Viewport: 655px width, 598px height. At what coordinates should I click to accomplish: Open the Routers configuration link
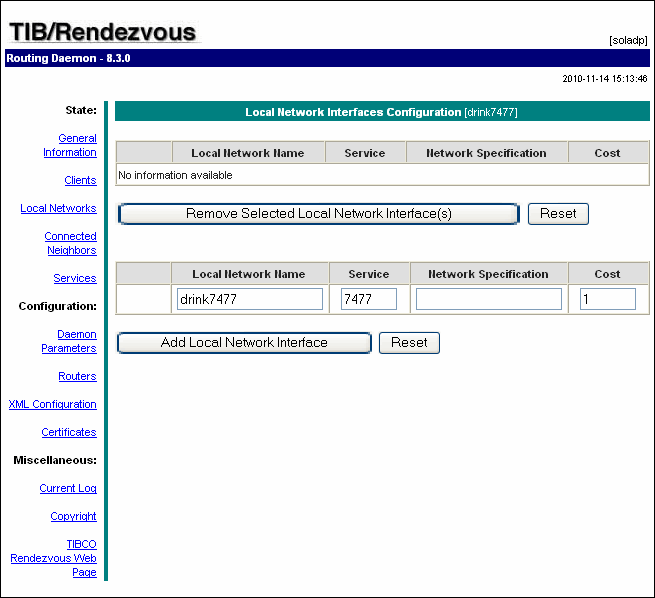[77, 376]
